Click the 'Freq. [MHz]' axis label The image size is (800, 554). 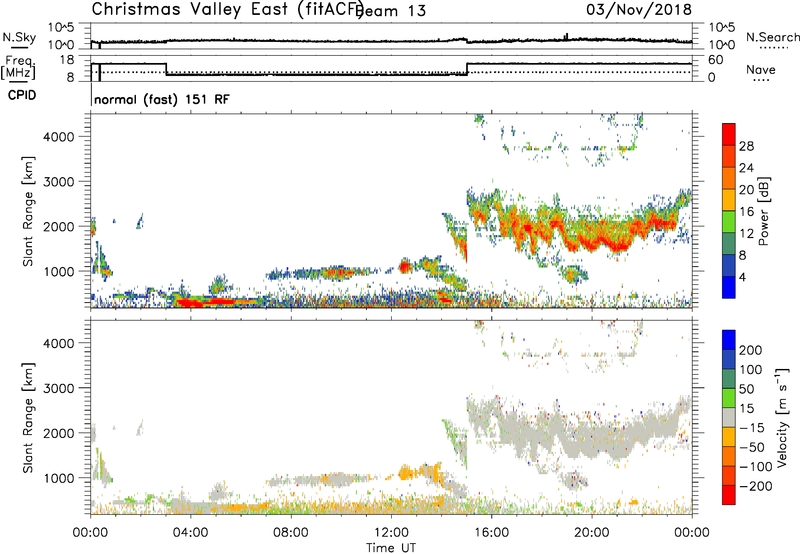pos(18,68)
